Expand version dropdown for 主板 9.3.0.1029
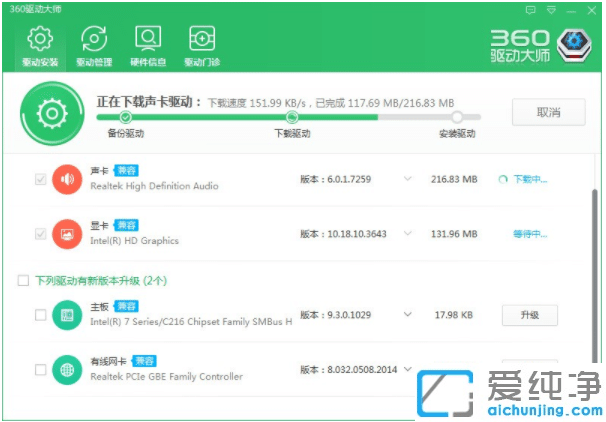 407,315
